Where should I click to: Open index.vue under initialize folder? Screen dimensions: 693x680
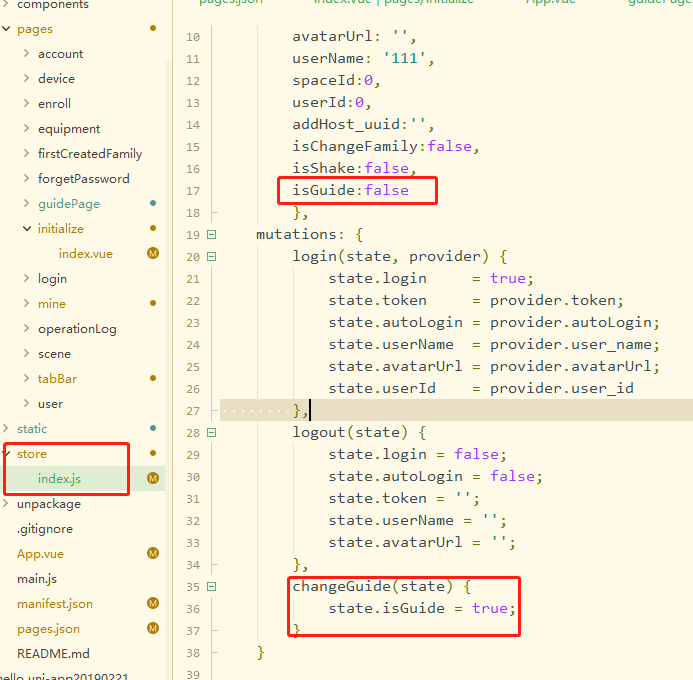point(86,254)
